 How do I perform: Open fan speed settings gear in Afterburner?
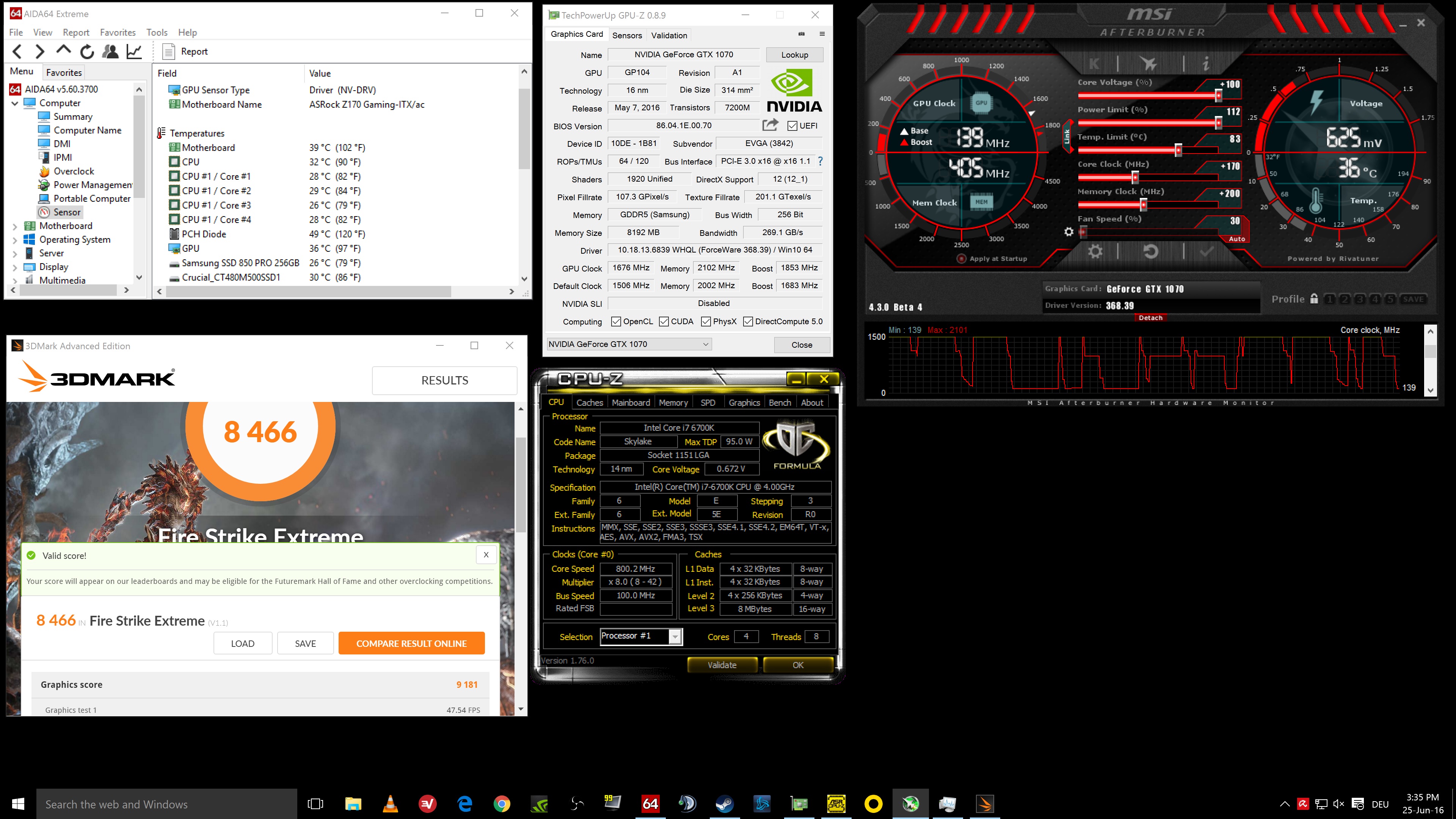tap(1068, 232)
